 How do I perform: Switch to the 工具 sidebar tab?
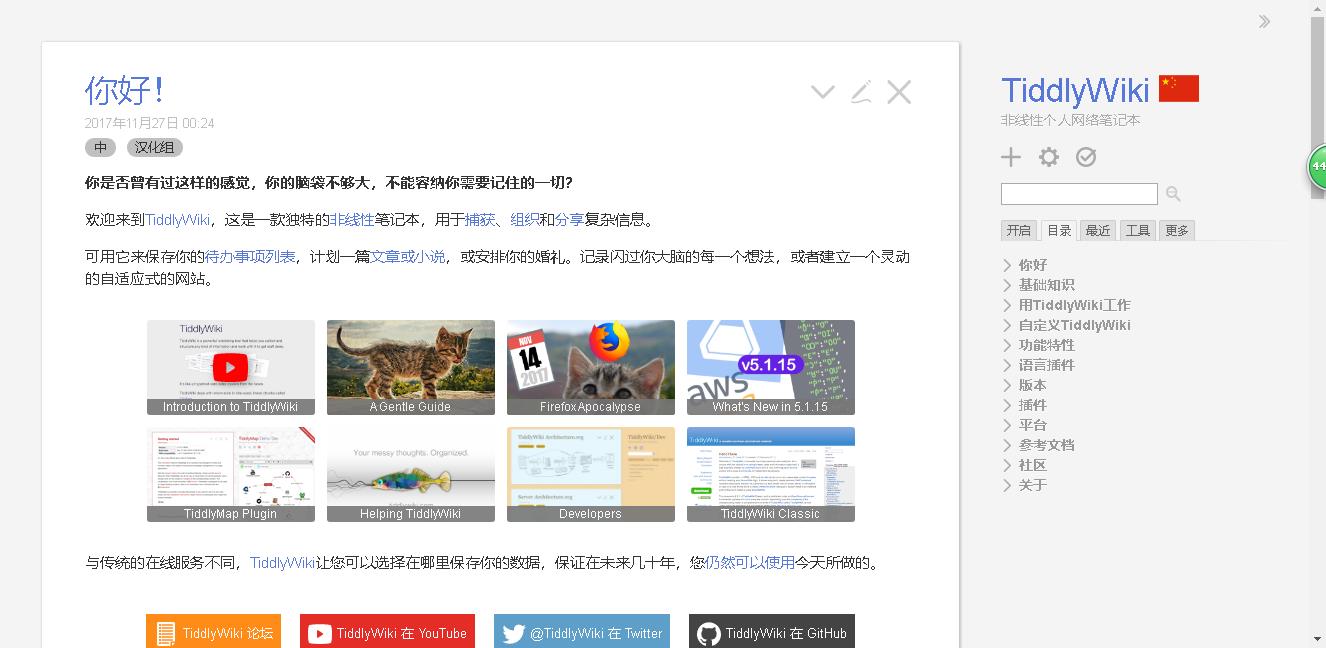point(1138,230)
